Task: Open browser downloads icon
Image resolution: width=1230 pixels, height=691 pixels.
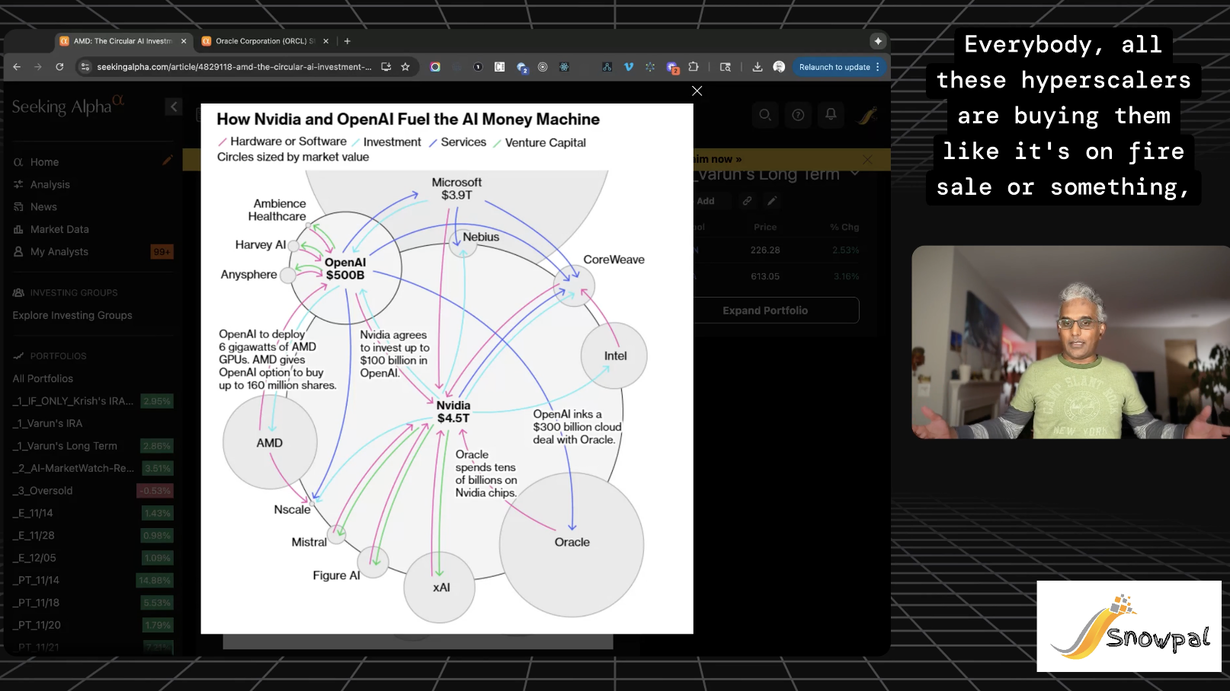Action: point(757,67)
